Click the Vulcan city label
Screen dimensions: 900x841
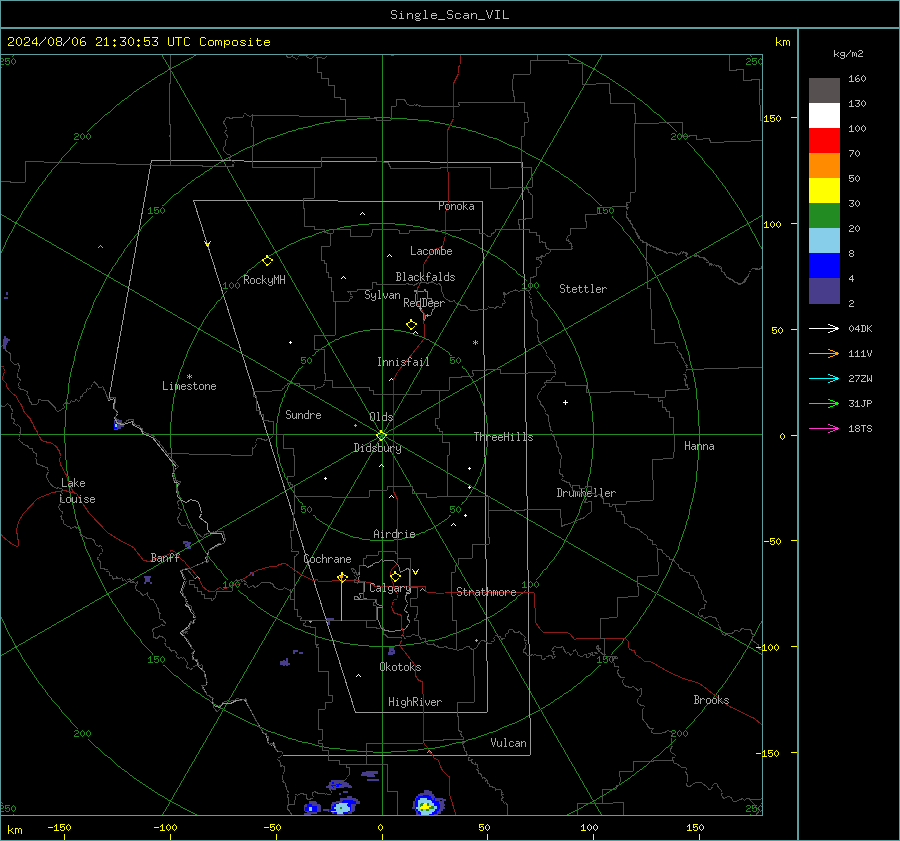508,743
